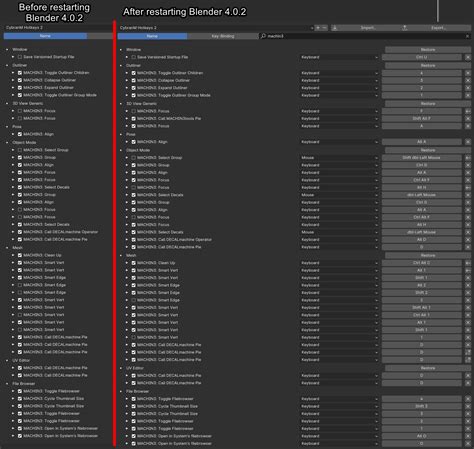Restore the Outliner keymap section
Image resolution: width=474 pixels, height=449 pixels.
[x=428, y=66]
